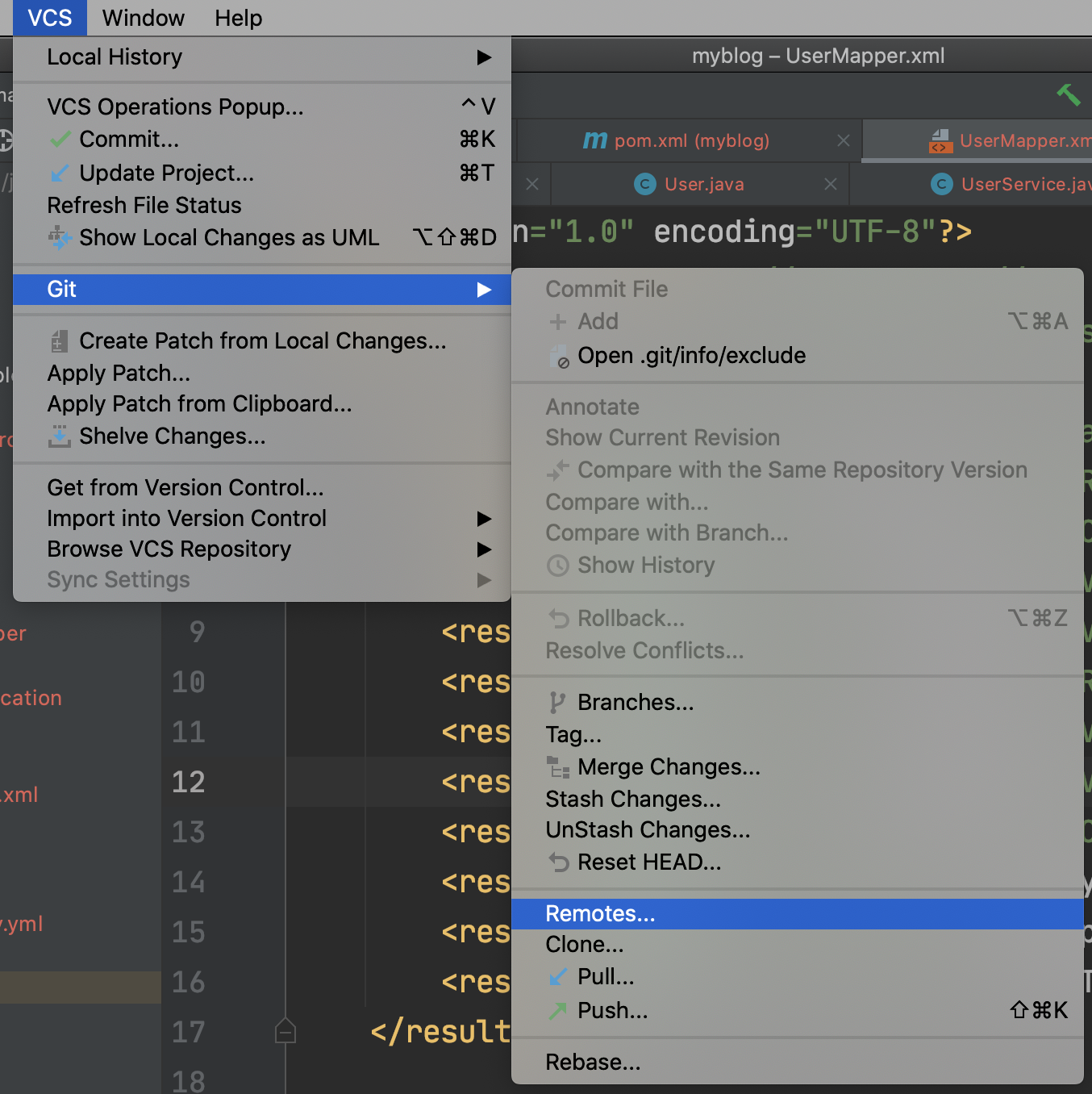Select Merge Changes... item
Image resolution: width=1092 pixels, height=1094 pixels.
click(798, 767)
